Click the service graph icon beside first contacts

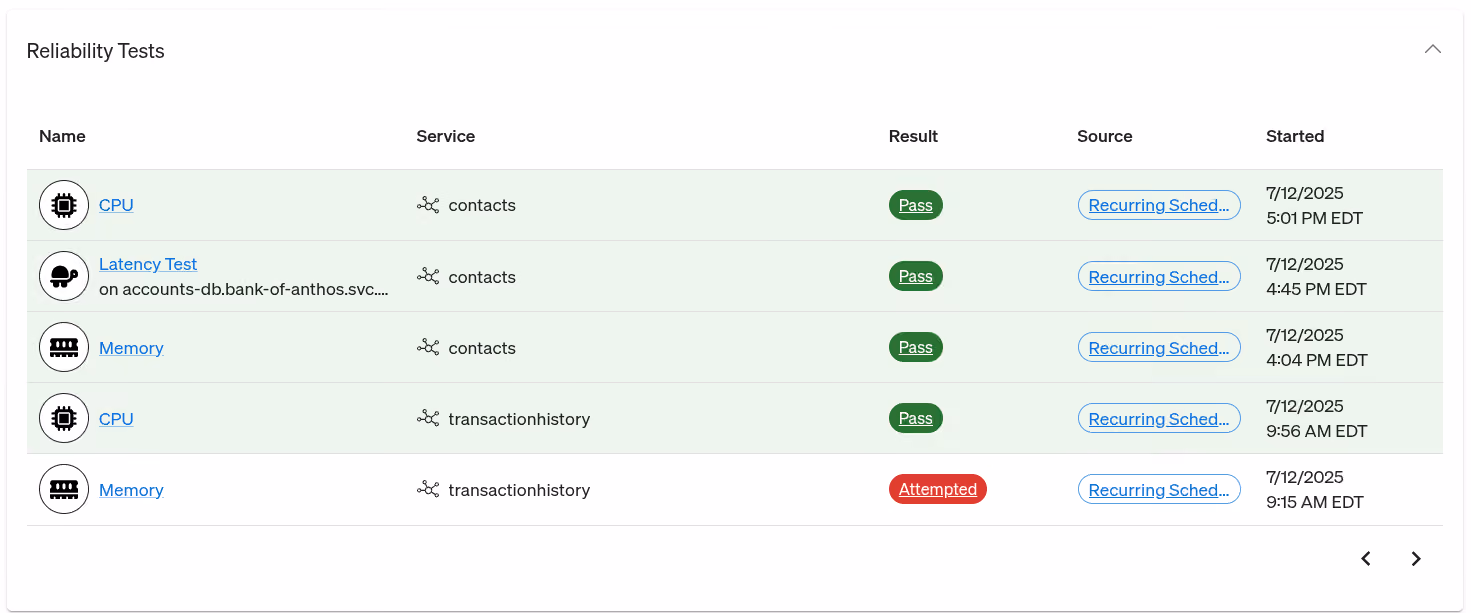click(428, 205)
